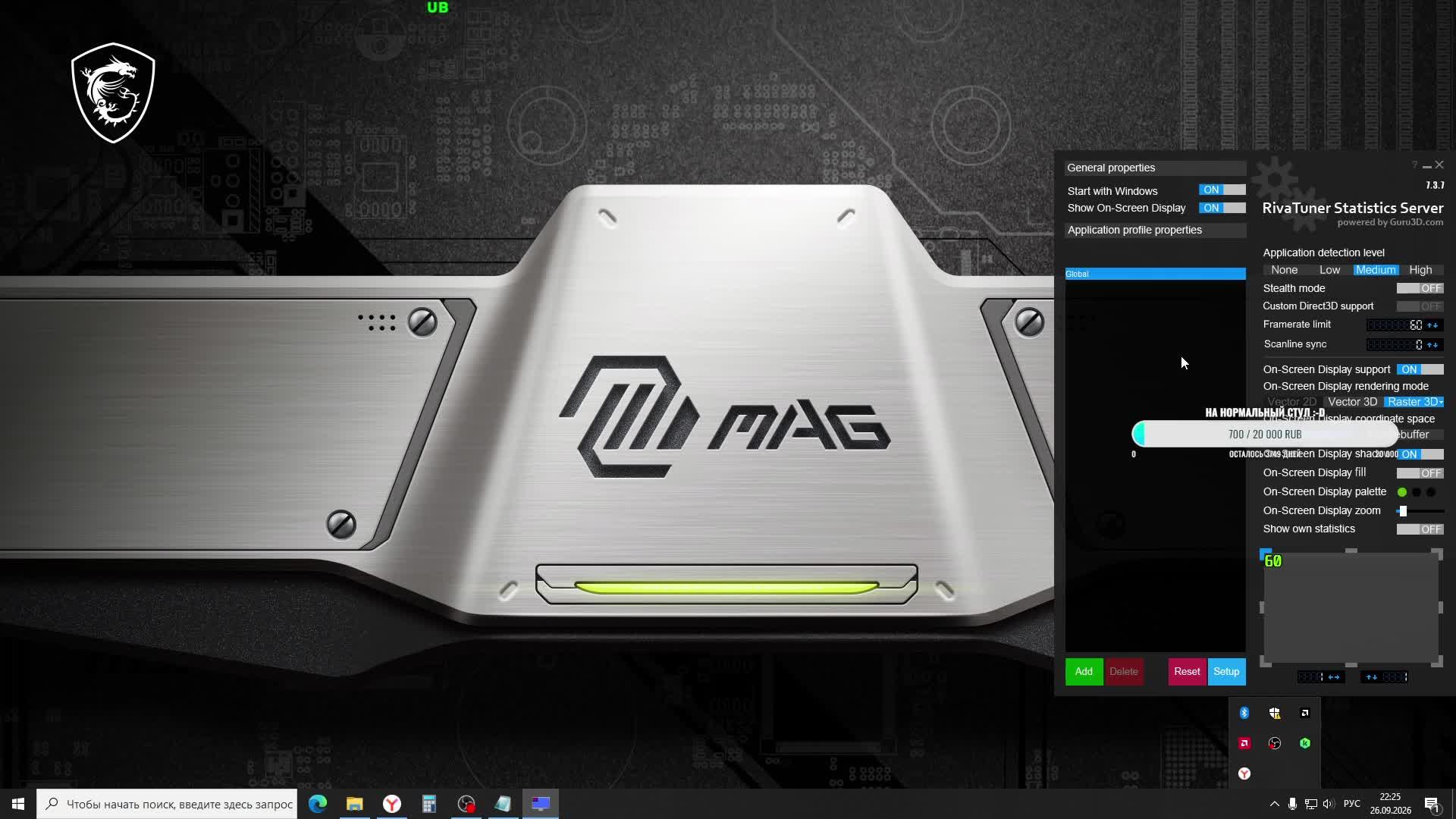Viewport: 1456px width, 819px height.
Task: Show hidden system tray icons chevron
Action: [x=1274, y=804]
